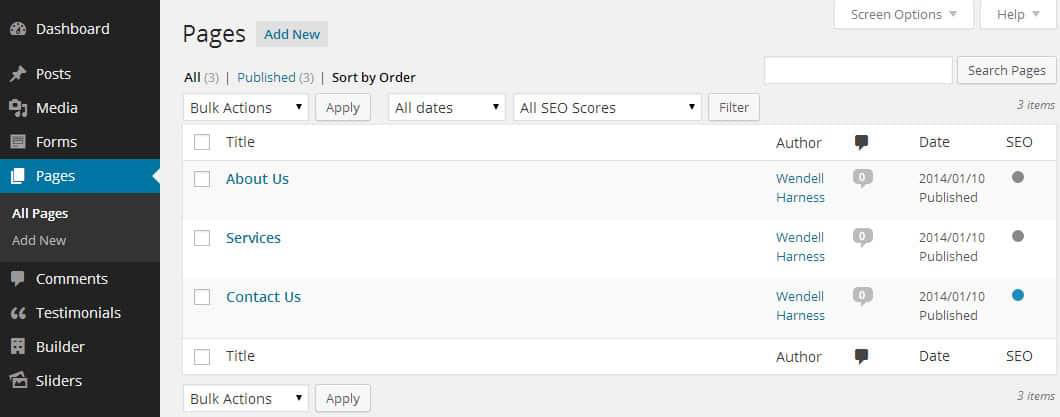Check the Contact Us row checkbox
Viewport: 1060px width, 417px height.
[202, 297]
